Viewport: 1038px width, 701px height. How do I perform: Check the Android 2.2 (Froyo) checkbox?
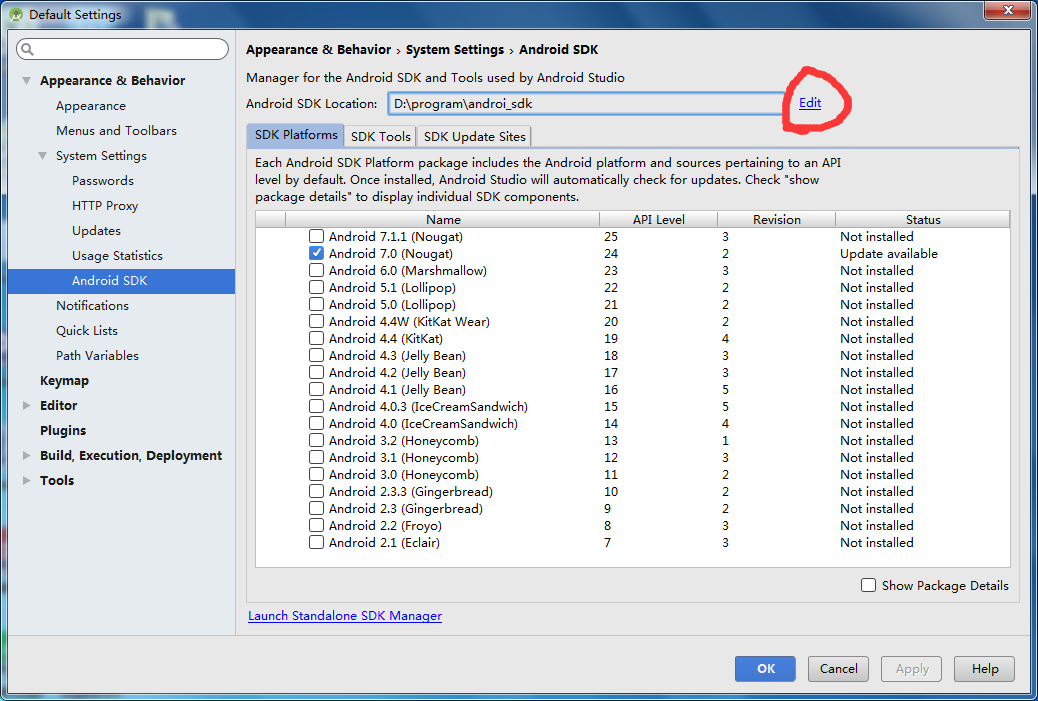(316, 526)
